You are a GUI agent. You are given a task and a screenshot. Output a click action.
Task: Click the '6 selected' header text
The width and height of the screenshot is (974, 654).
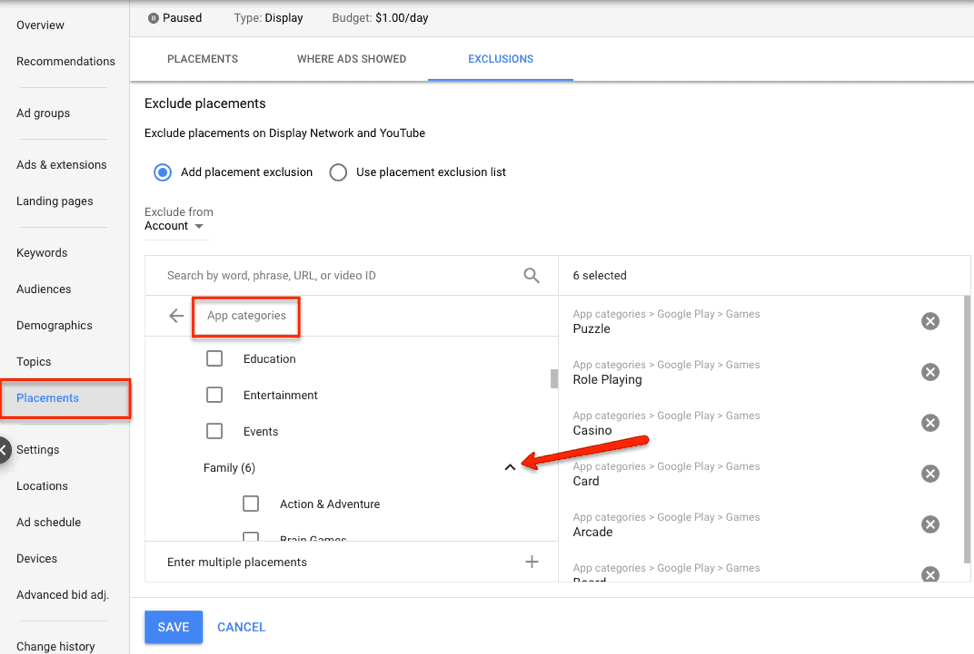599,275
